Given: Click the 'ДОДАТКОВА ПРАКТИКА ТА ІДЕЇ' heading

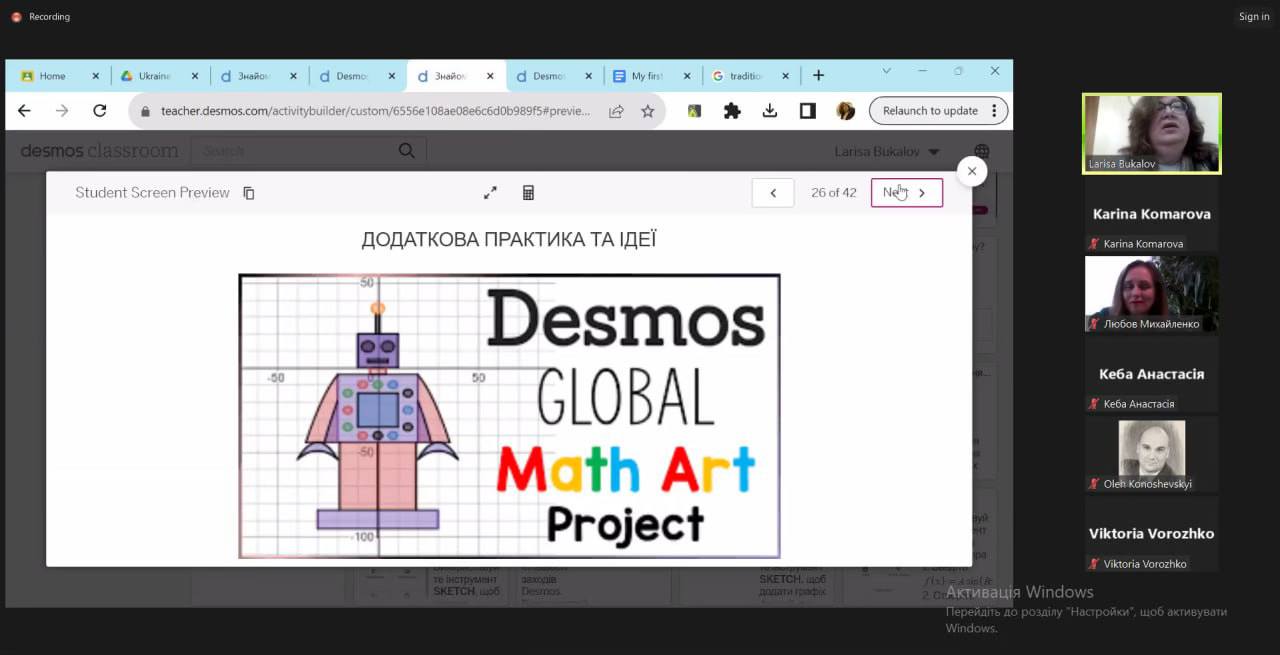Looking at the screenshot, I should (509, 240).
